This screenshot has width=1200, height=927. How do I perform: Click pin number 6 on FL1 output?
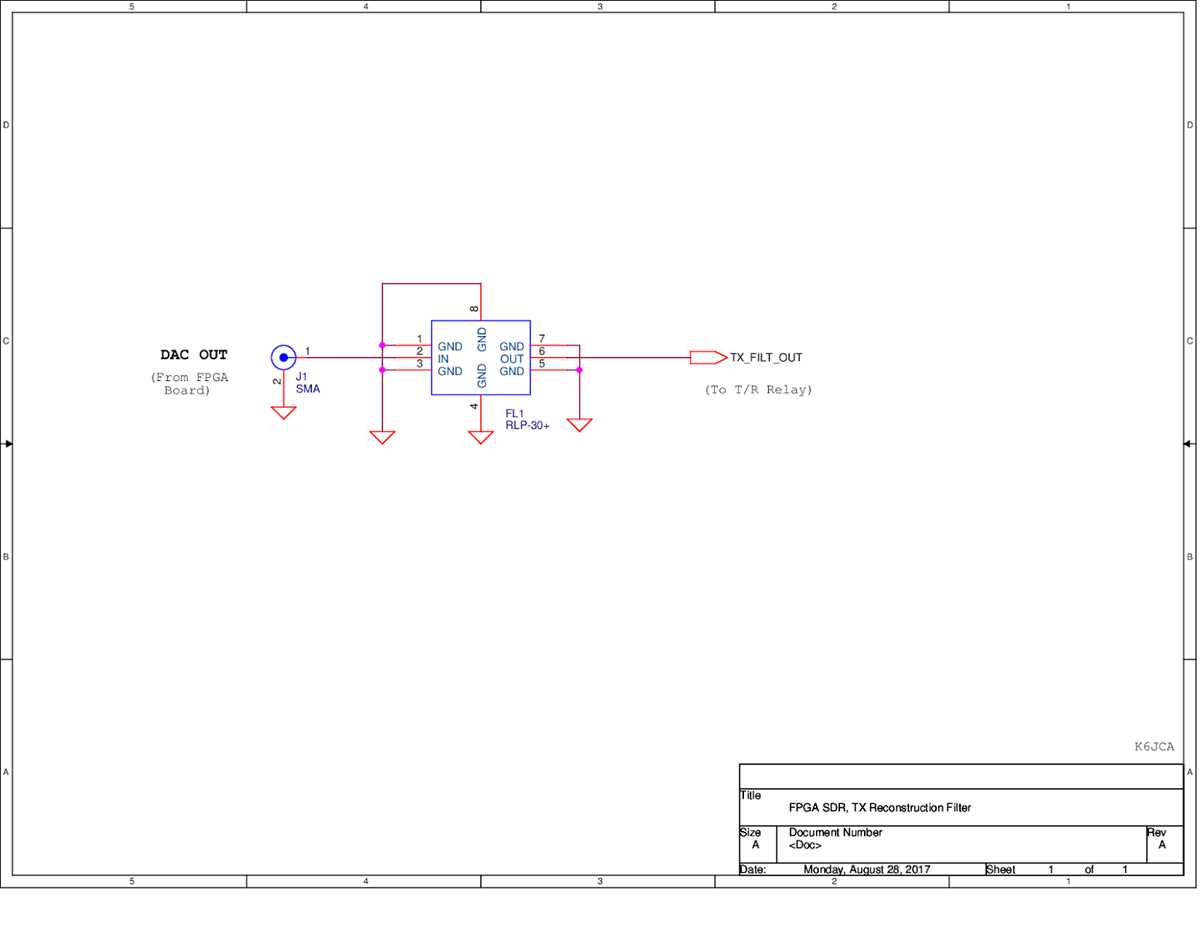click(542, 351)
